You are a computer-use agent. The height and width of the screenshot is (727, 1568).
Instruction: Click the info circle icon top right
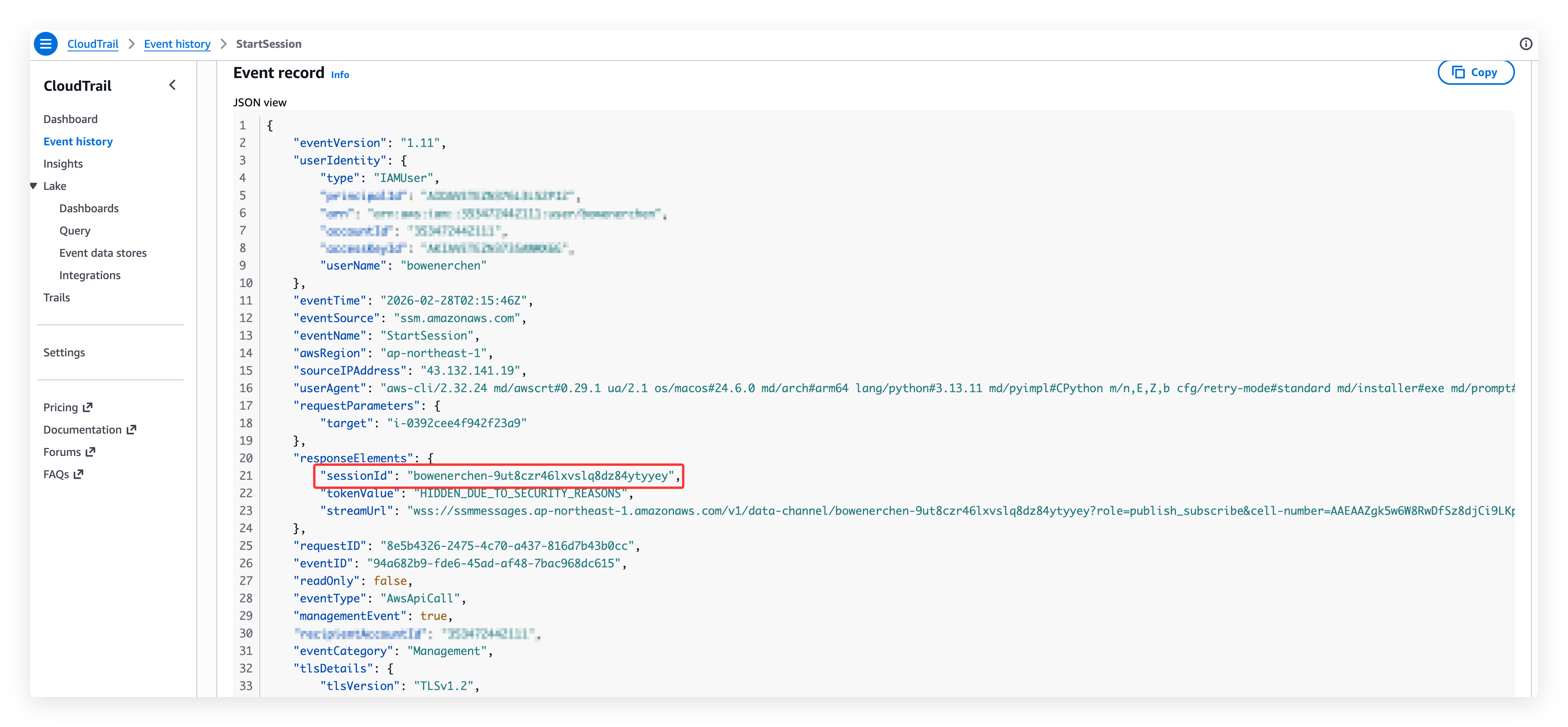pyautogui.click(x=1525, y=44)
